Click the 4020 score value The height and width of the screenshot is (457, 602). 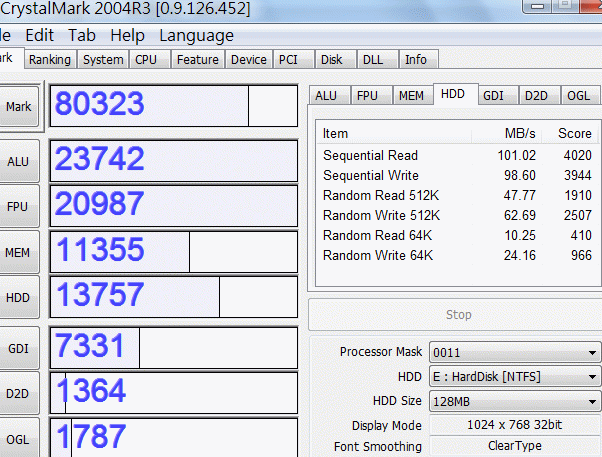pyautogui.click(x=577, y=155)
